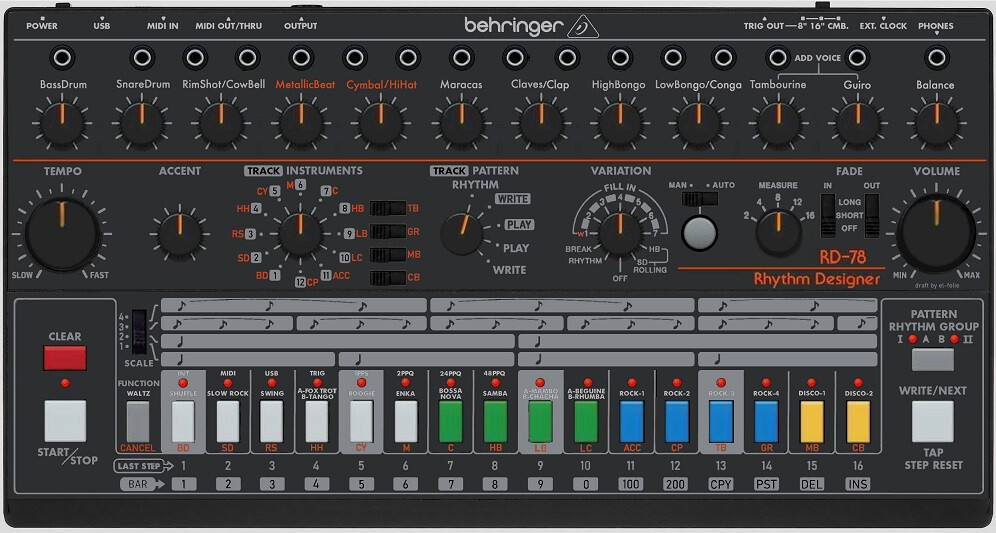Click the PST bar label
This screenshot has height=533, width=996.
(x=766, y=484)
